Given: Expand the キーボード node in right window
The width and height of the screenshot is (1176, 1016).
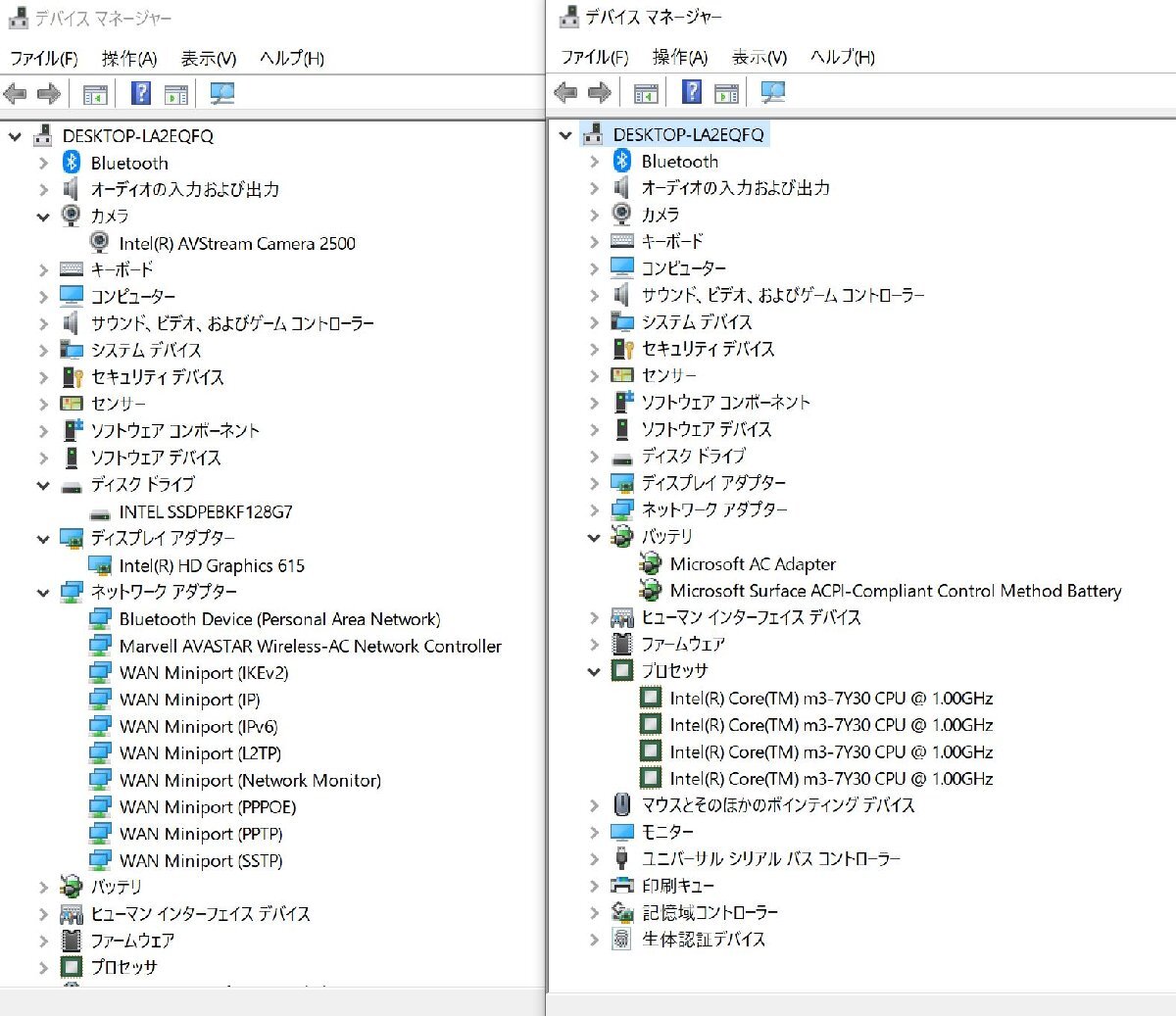Looking at the screenshot, I should [594, 241].
